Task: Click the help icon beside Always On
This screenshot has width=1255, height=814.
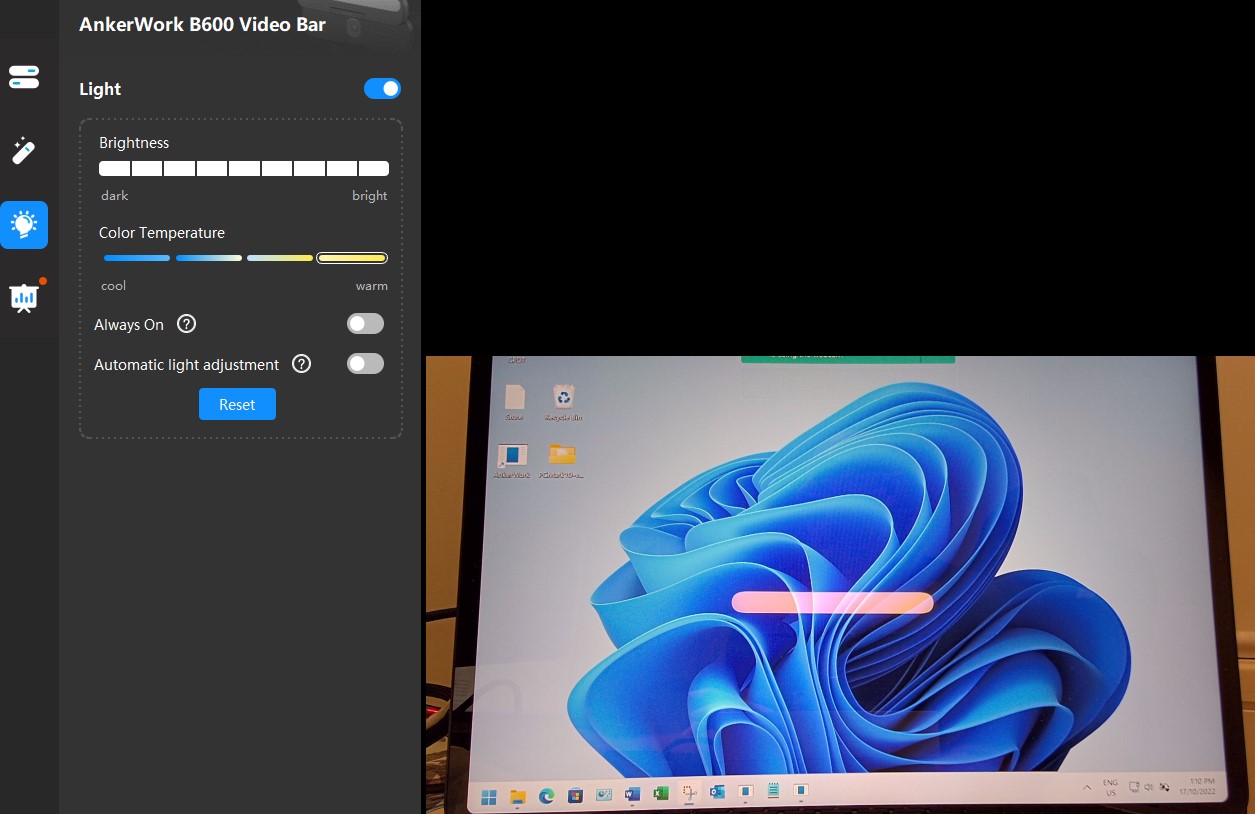Action: [x=186, y=324]
